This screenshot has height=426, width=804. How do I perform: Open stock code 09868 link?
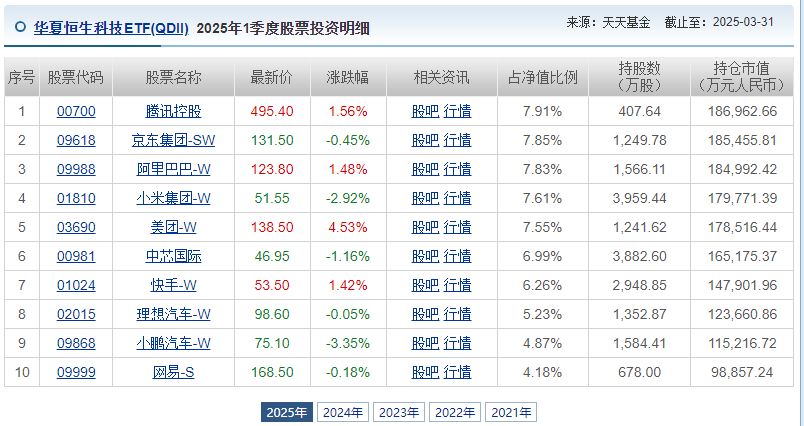pyautogui.click(x=76, y=343)
